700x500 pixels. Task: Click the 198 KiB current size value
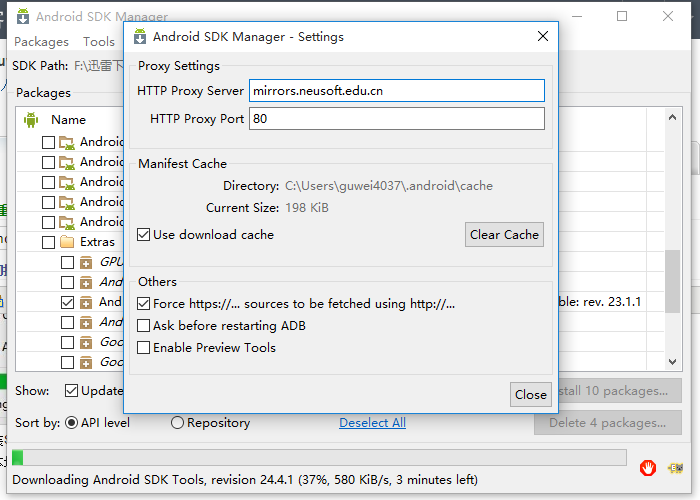click(x=307, y=208)
